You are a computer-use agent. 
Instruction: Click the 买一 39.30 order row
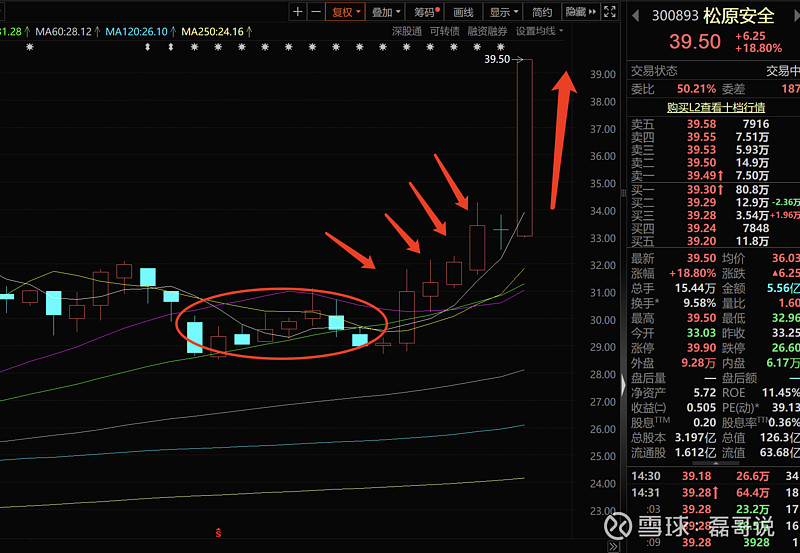pos(714,190)
